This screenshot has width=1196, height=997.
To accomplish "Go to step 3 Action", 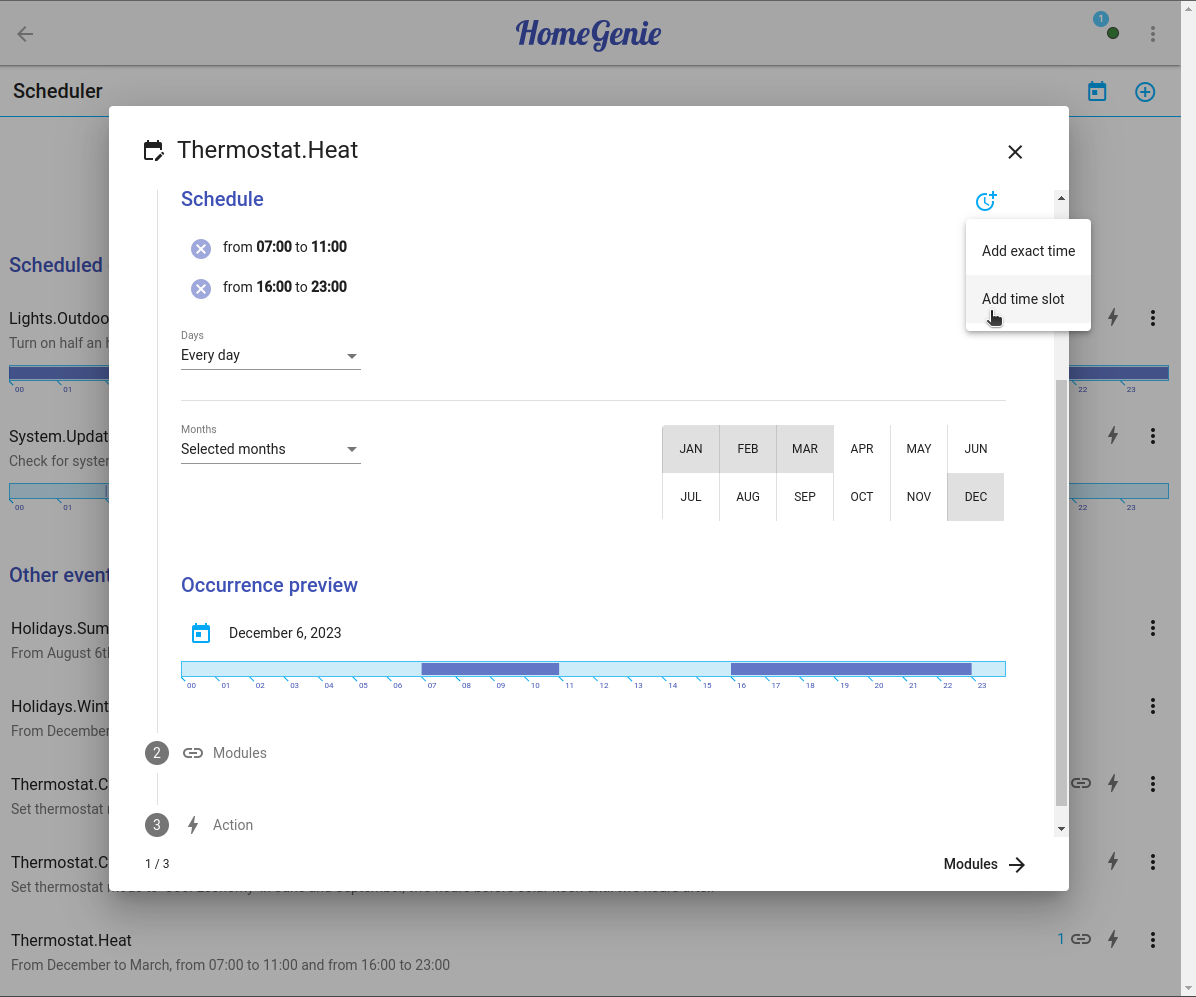I will tap(199, 825).
